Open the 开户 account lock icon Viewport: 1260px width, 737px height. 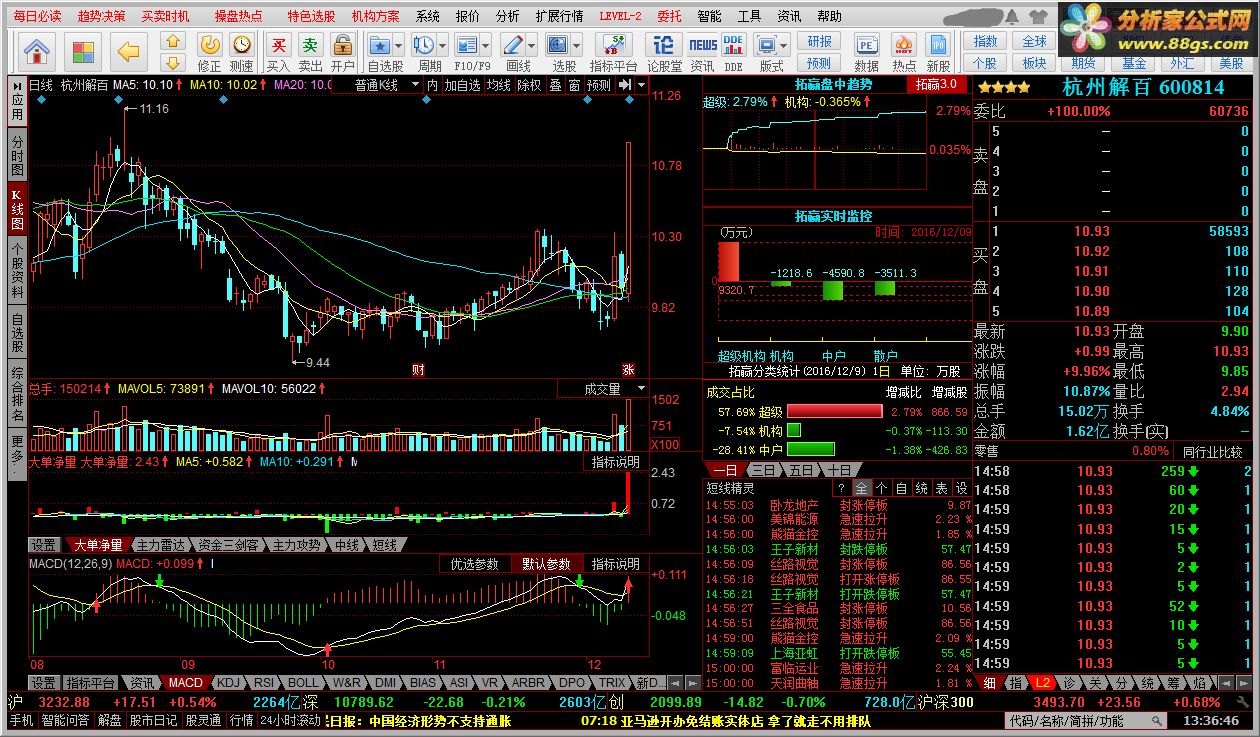tap(343, 51)
